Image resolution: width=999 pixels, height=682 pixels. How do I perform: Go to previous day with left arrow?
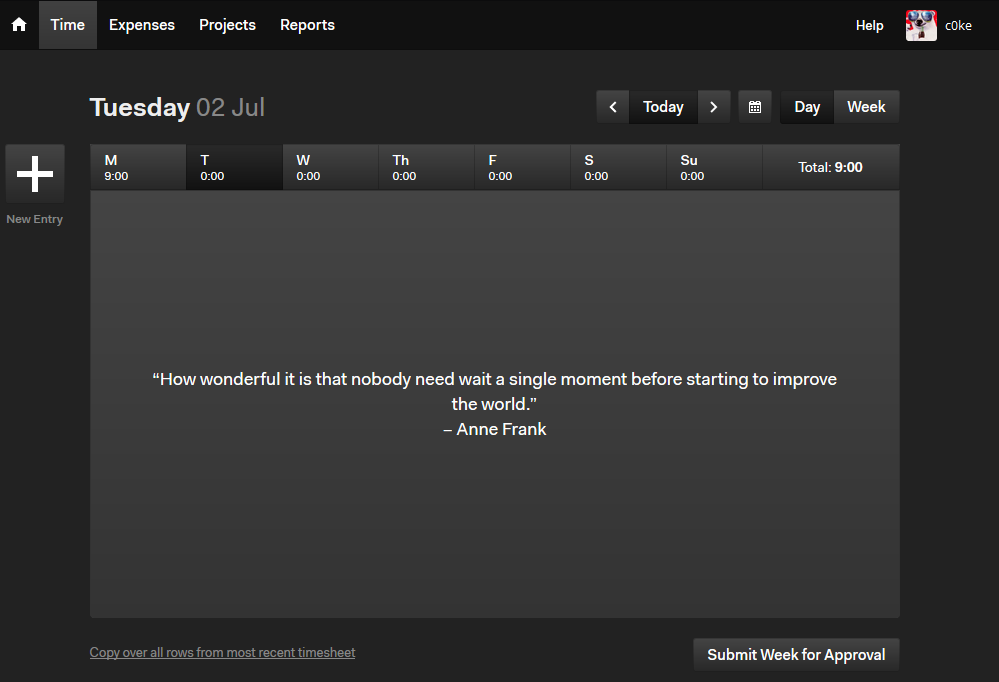613,107
